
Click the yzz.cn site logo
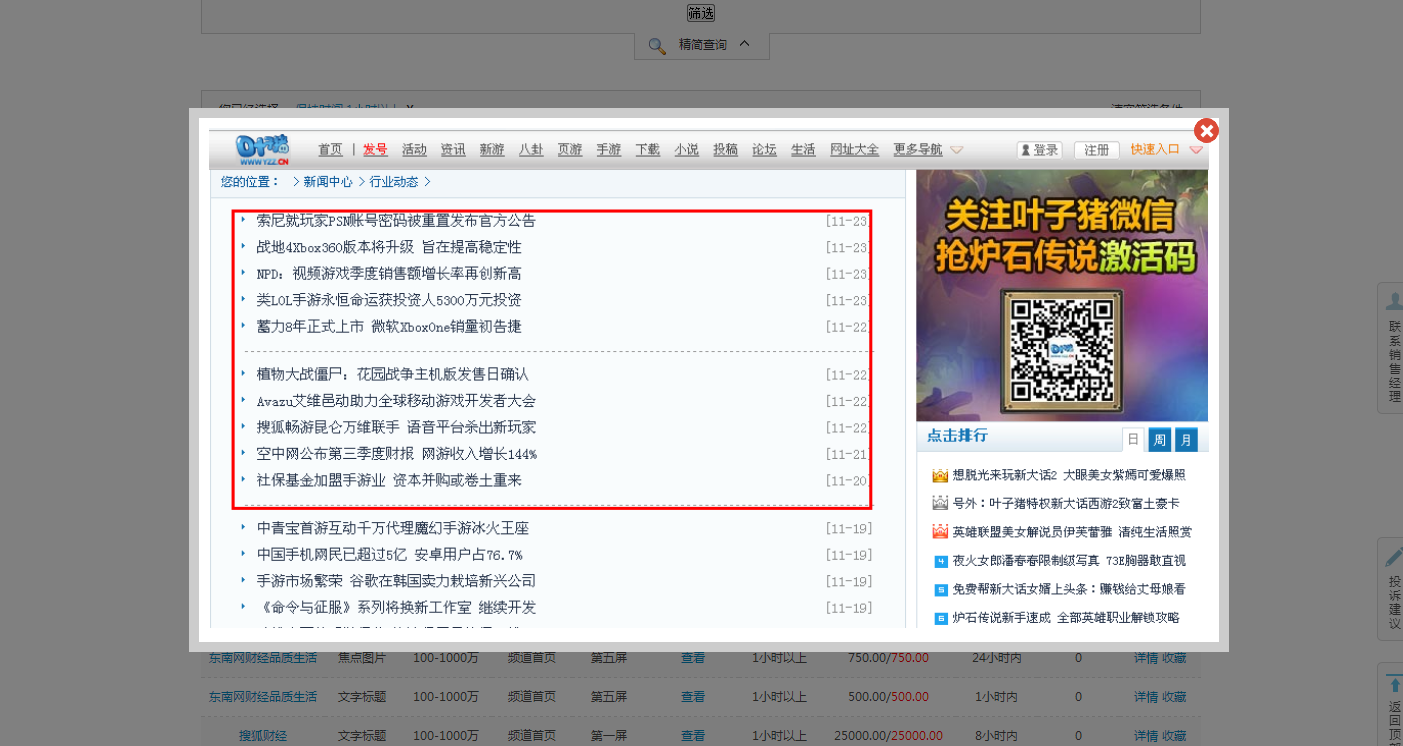[x=263, y=149]
